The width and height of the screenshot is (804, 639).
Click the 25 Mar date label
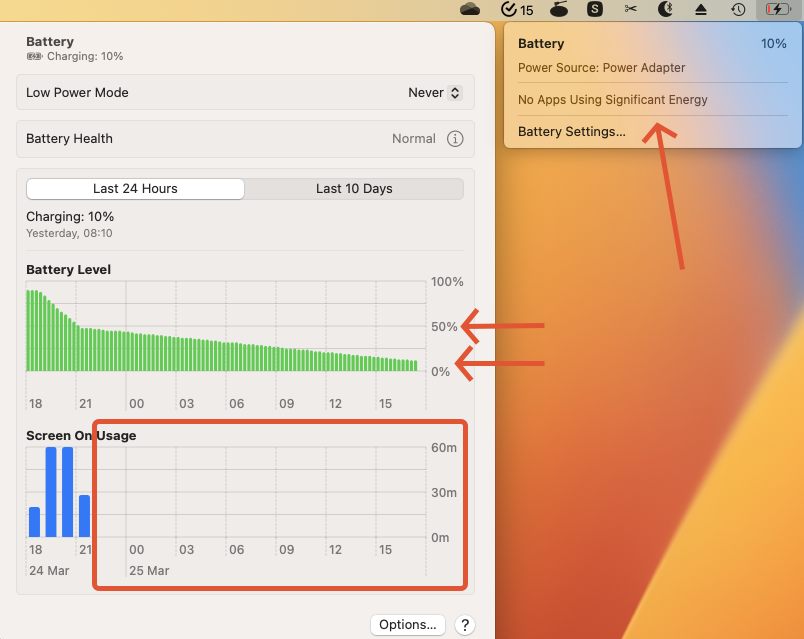[x=149, y=571]
